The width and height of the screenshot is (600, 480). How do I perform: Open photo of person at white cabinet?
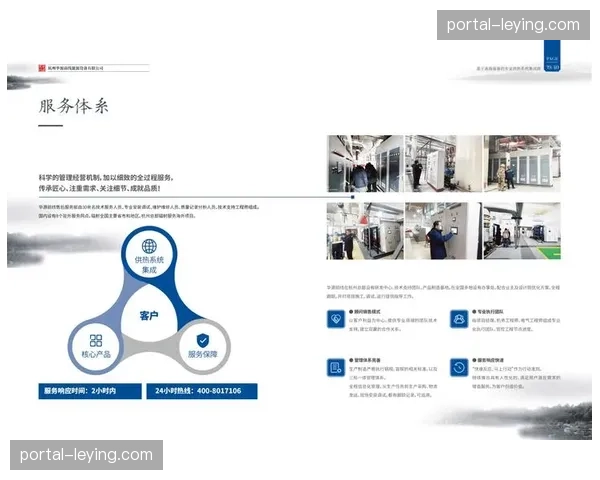pos(443,163)
